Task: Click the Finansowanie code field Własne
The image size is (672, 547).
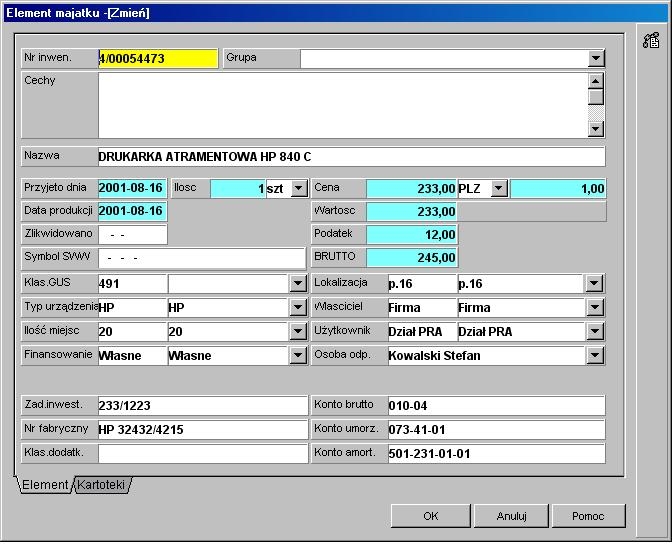Action: click(x=132, y=355)
